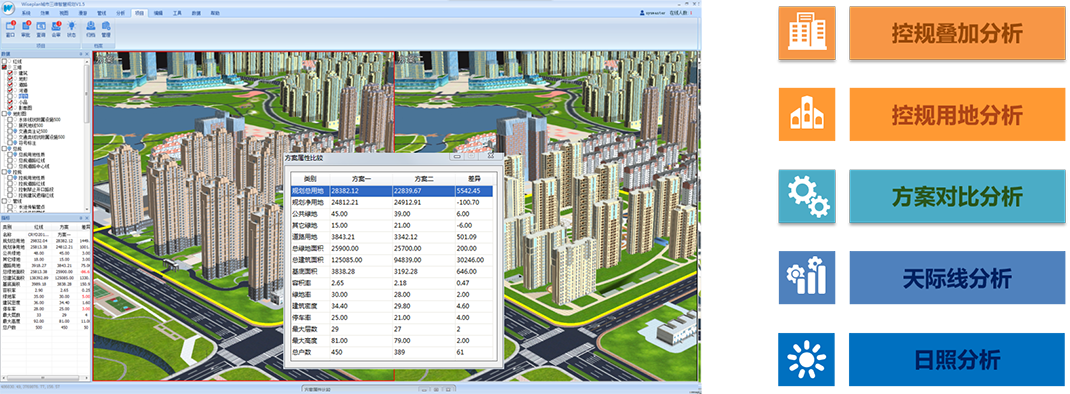This screenshot has width=1070, height=394.
Task: Click the 窗口 ribbon icon
Action: [10, 26]
